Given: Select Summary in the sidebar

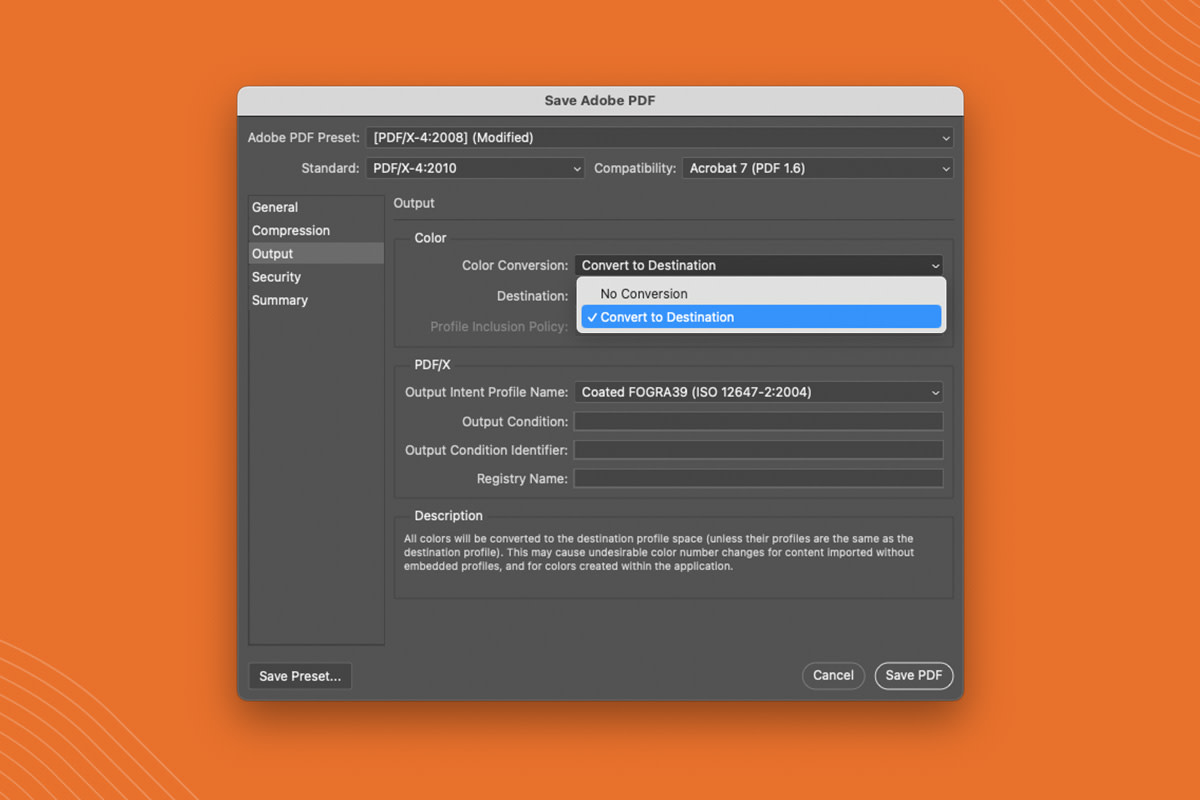Looking at the screenshot, I should (x=316, y=300).
